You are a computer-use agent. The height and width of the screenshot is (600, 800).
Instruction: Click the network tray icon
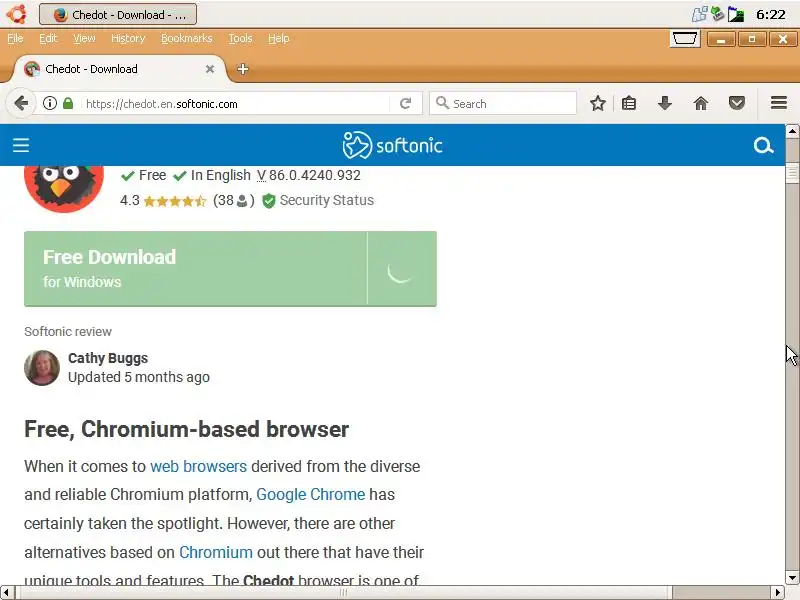pyautogui.click(x=717, y=14)
